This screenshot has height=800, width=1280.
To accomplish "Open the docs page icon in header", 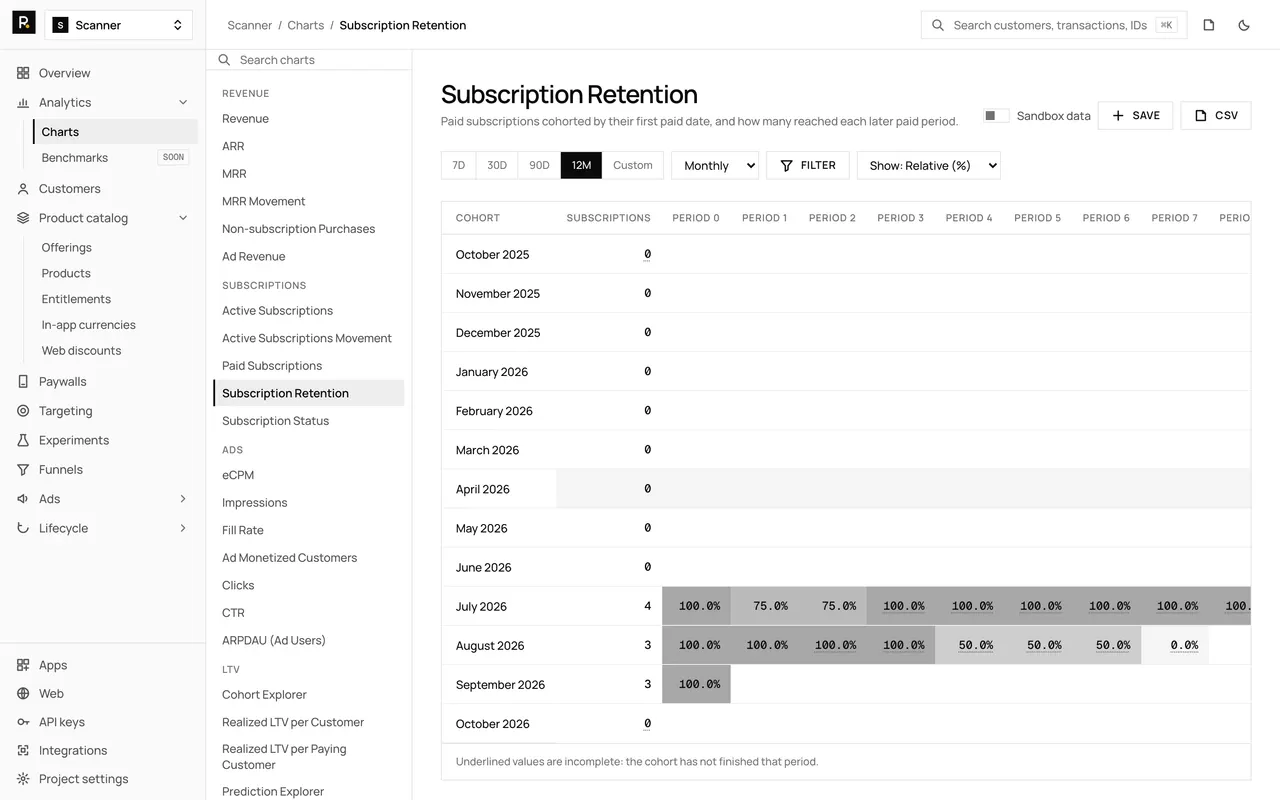I will pyautogui.click(x=1209, y=25).
